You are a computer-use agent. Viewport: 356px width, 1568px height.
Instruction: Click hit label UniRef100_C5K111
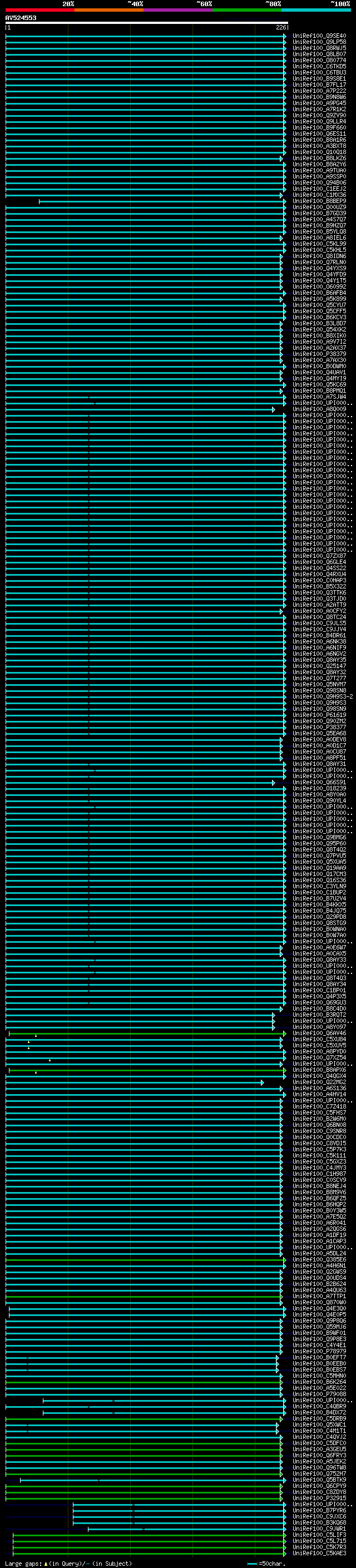[x=319, y=1155]
